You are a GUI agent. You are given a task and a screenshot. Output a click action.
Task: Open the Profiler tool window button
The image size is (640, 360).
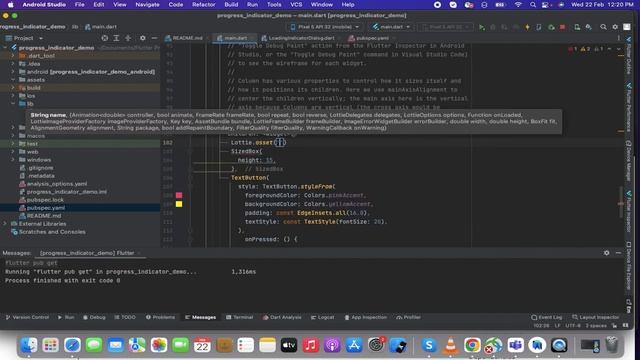(408, 317)
